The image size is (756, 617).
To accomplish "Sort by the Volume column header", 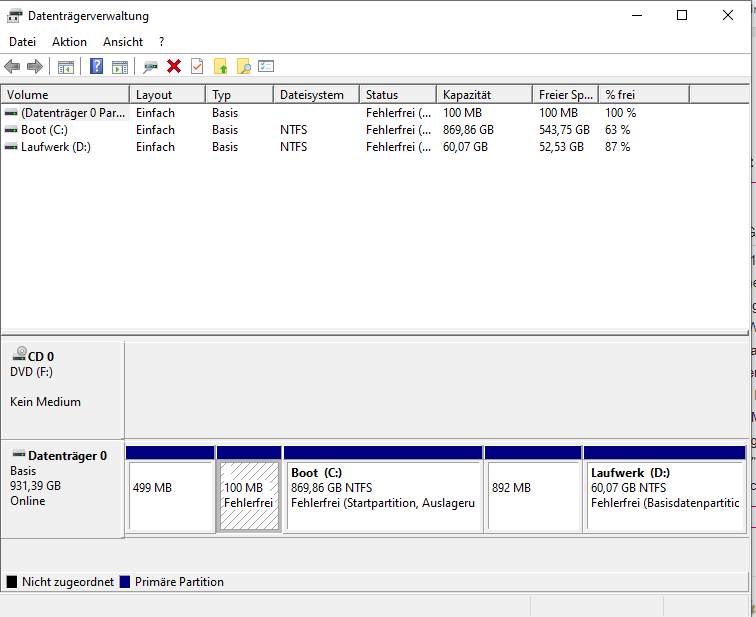I will (65, 94).
